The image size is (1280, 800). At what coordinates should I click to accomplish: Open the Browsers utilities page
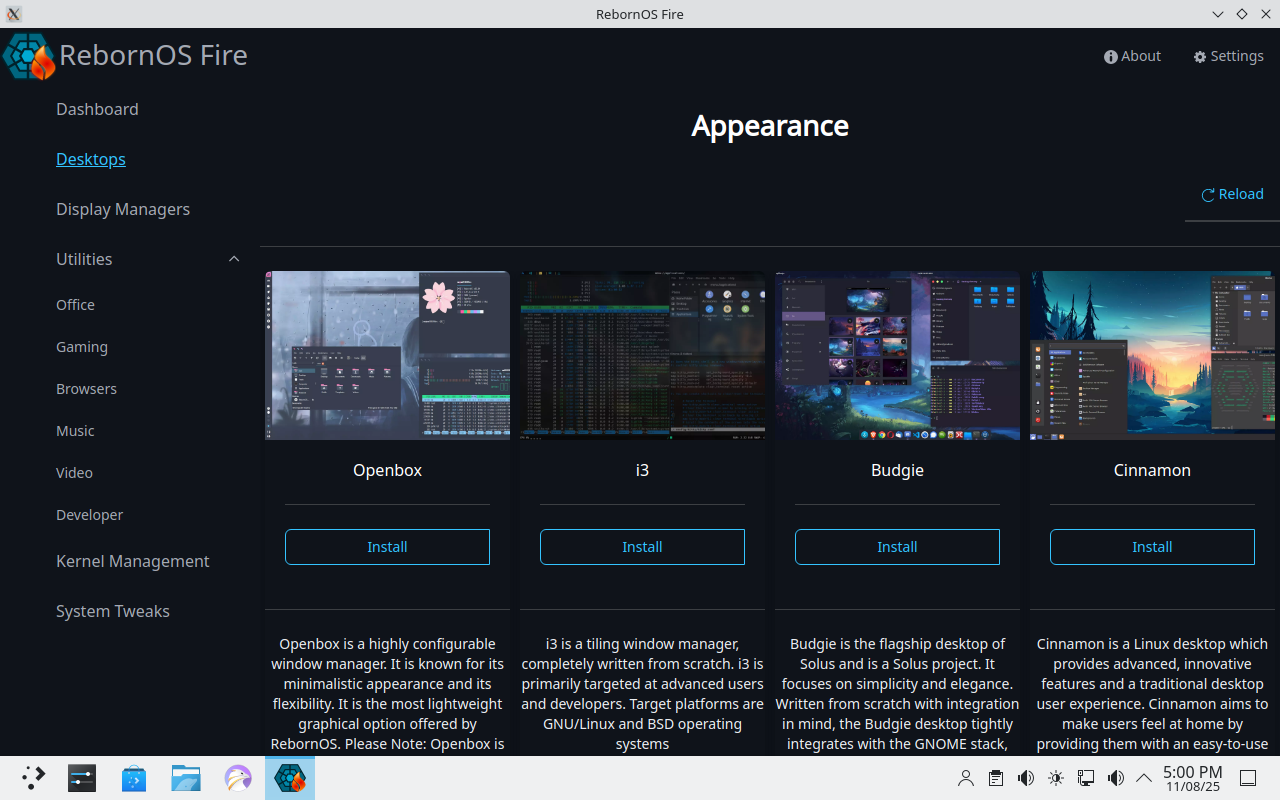pyautogui.click(x=86, y=389)
